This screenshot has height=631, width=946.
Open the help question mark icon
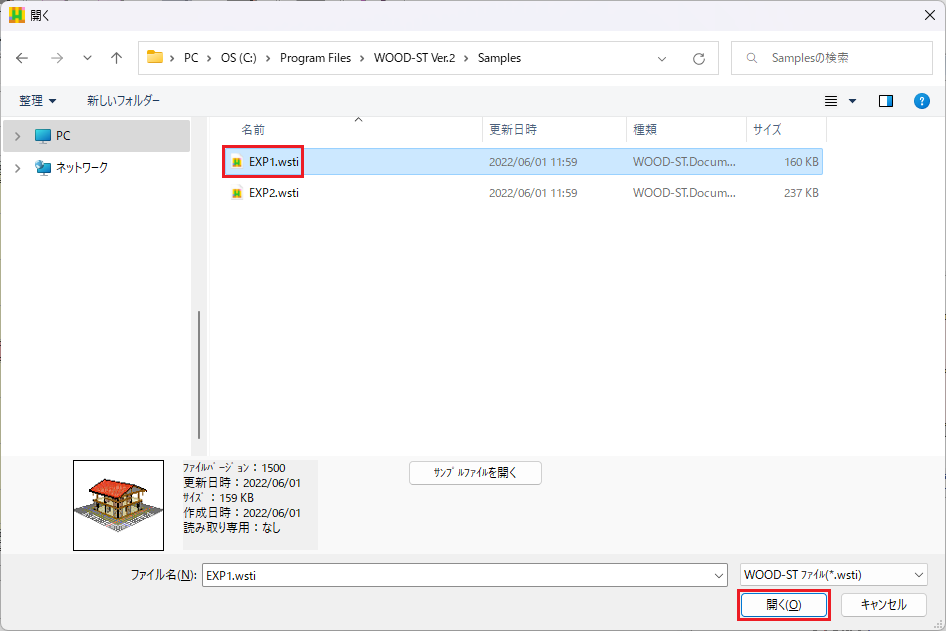pyautogui.click(x=922, y=101)
